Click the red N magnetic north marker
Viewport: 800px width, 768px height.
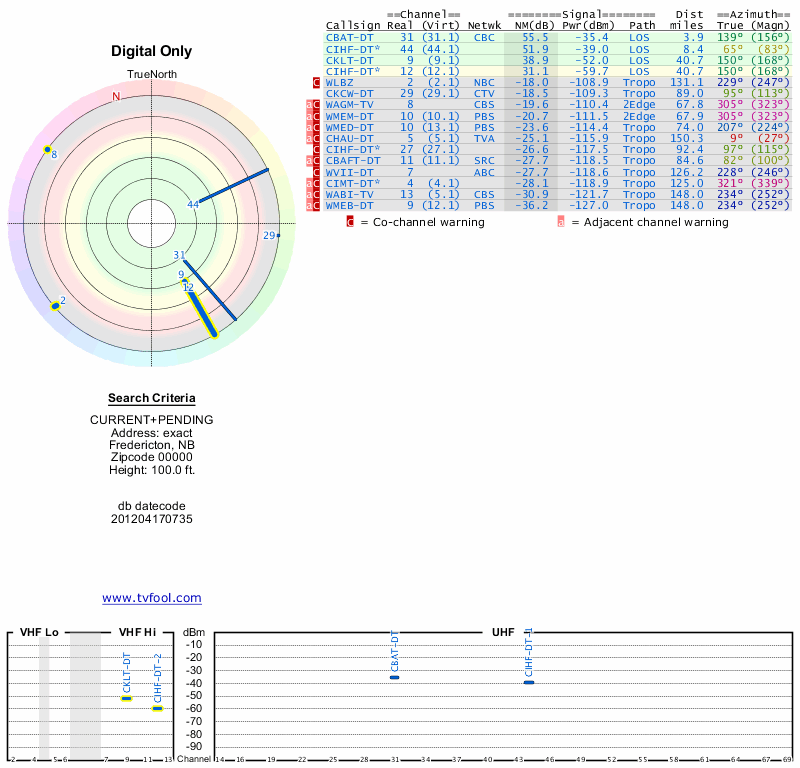[x=116, y=97]
